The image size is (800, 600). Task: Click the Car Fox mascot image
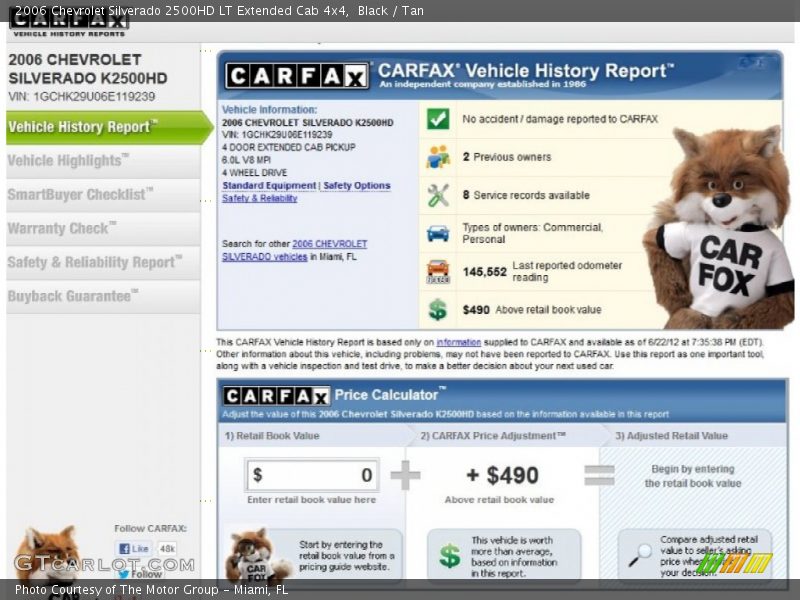[x=722, y=230]
